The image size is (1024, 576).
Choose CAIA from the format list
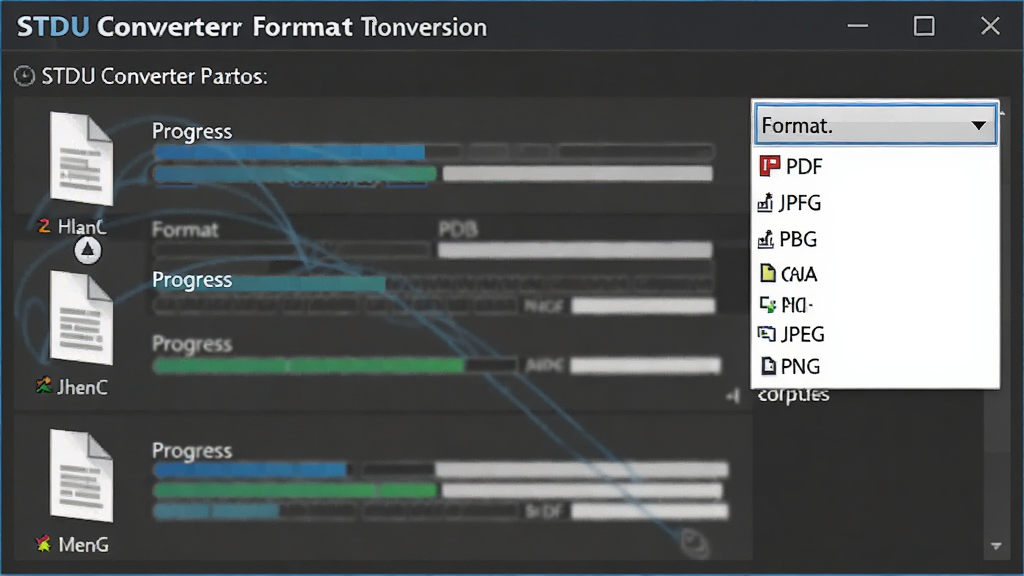pyautogui.click(x=875, y=274)
